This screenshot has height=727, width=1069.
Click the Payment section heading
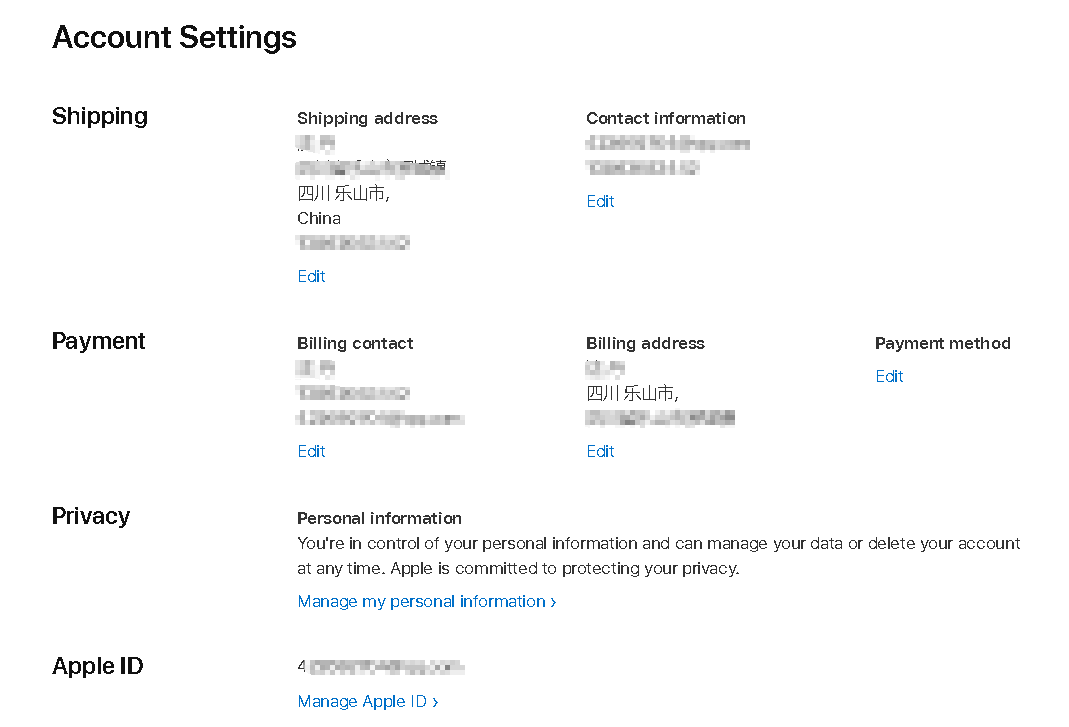(99, 341)
